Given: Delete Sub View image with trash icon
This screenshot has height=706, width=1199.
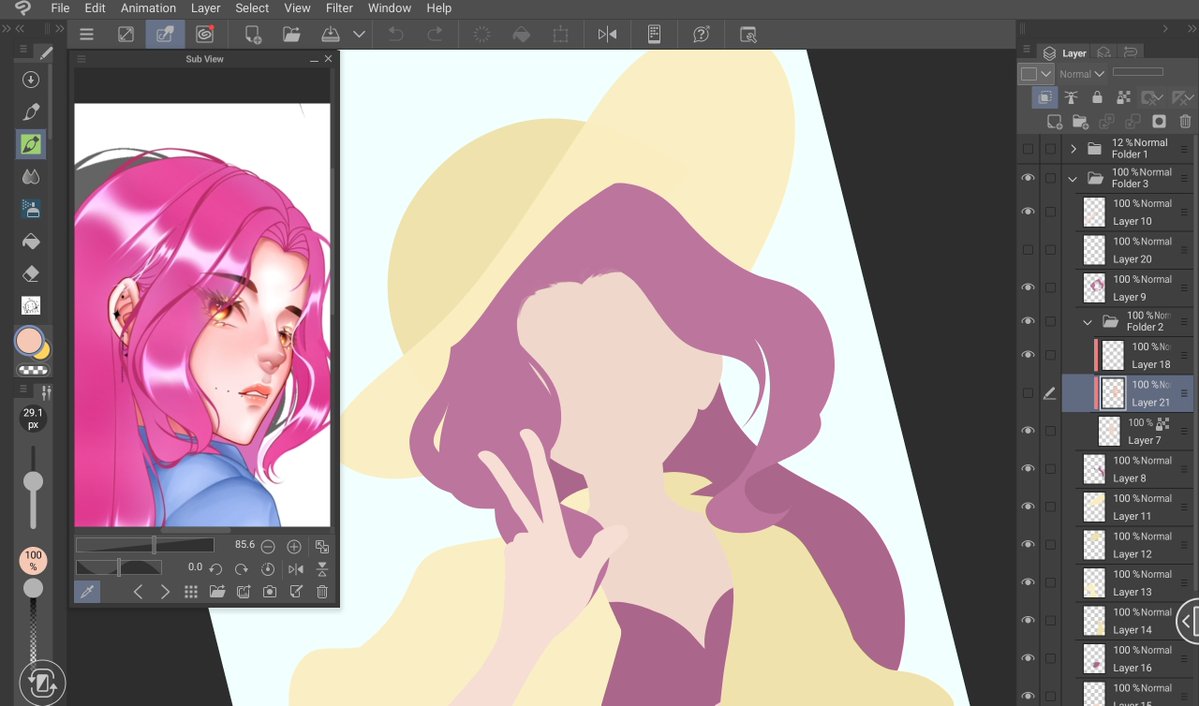Looking at the screenshot, I should tap(322, 591).
